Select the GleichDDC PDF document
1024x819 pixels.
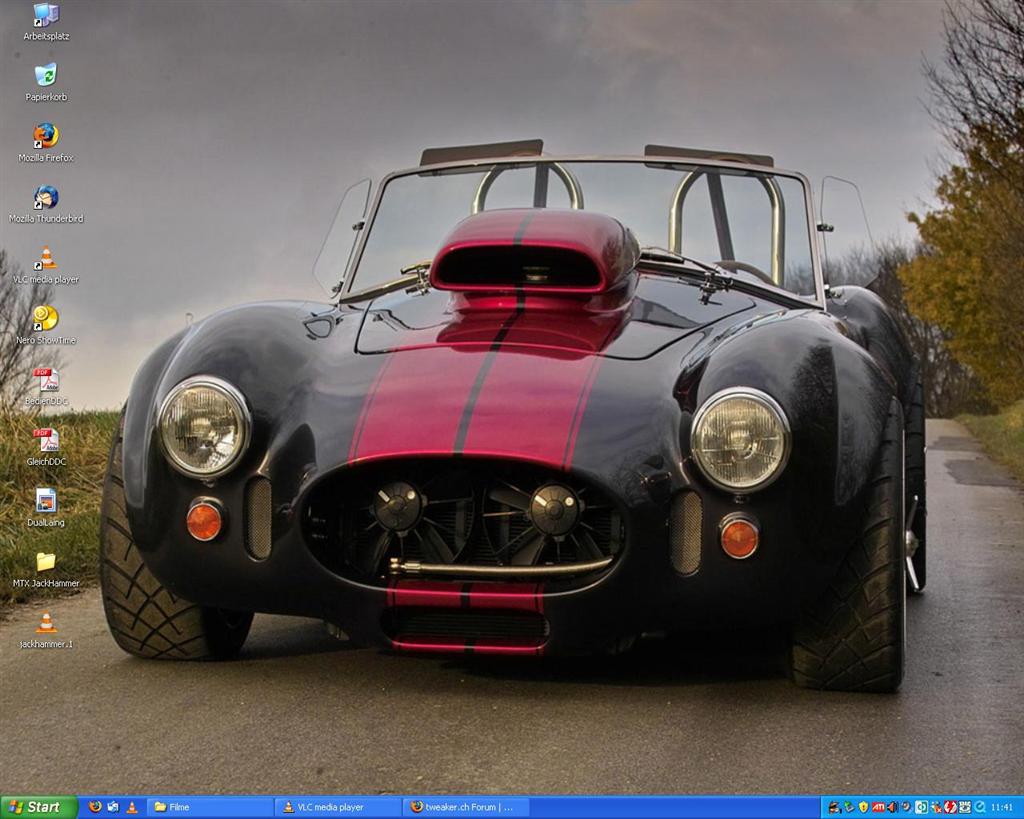(x=46, y=441)
